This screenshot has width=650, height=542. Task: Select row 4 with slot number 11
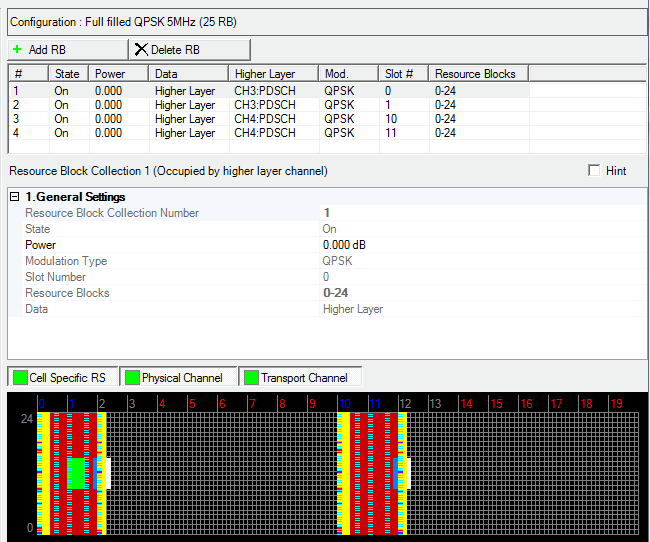click(200, 133)
